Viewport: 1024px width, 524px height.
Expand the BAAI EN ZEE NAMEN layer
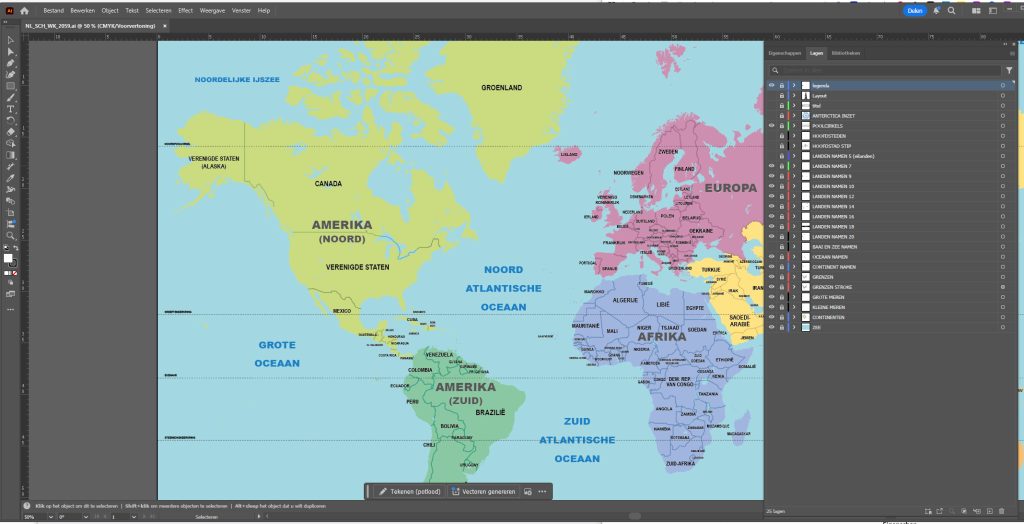pos(794,246)
